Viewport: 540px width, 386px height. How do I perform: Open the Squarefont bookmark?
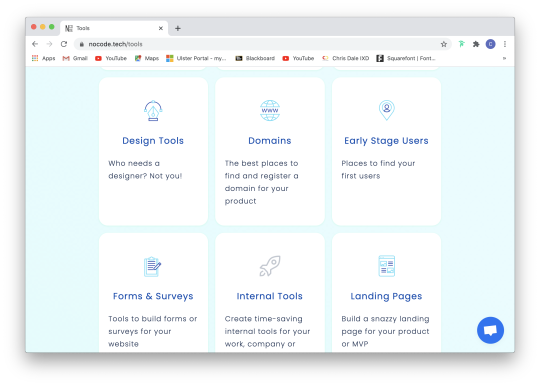(x=406, y=58)
